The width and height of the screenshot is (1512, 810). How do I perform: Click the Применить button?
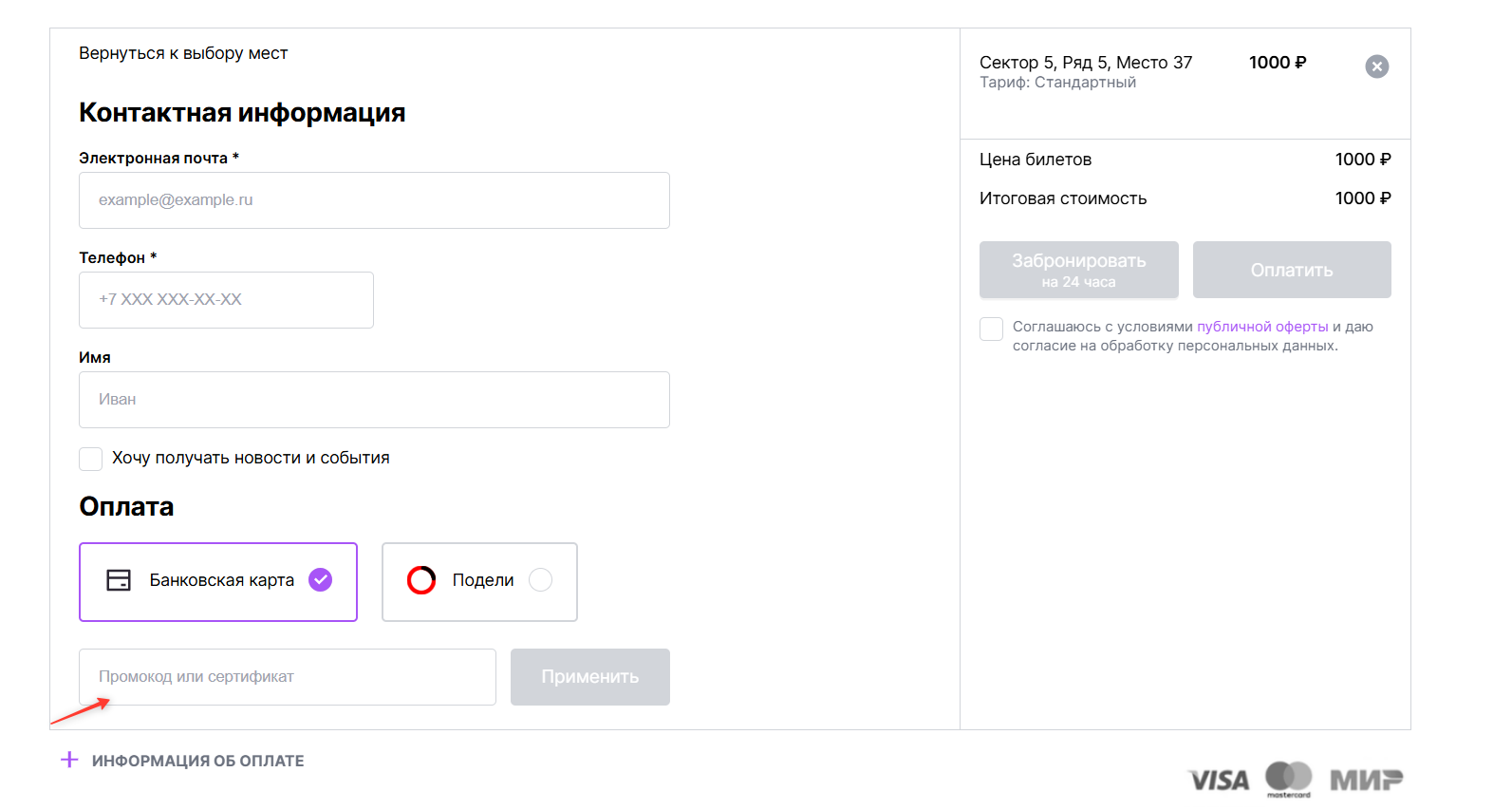(590, 677)
